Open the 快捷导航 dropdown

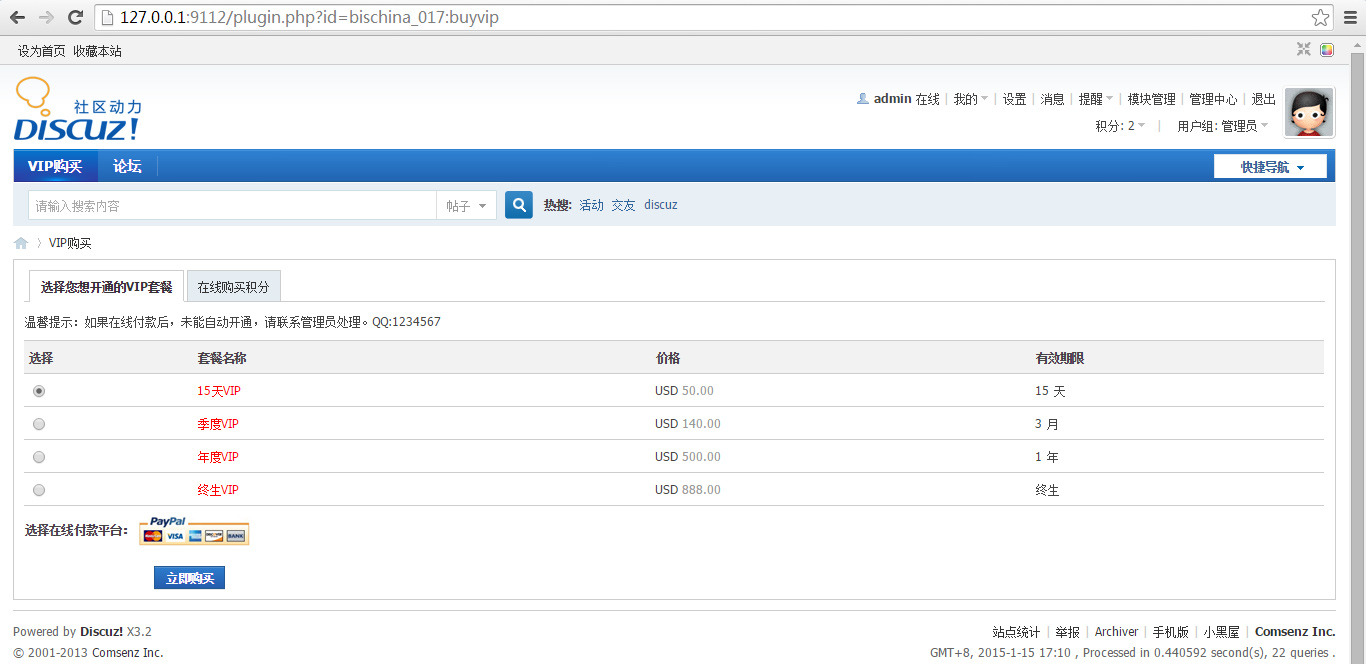click(x=1270, y=167)
